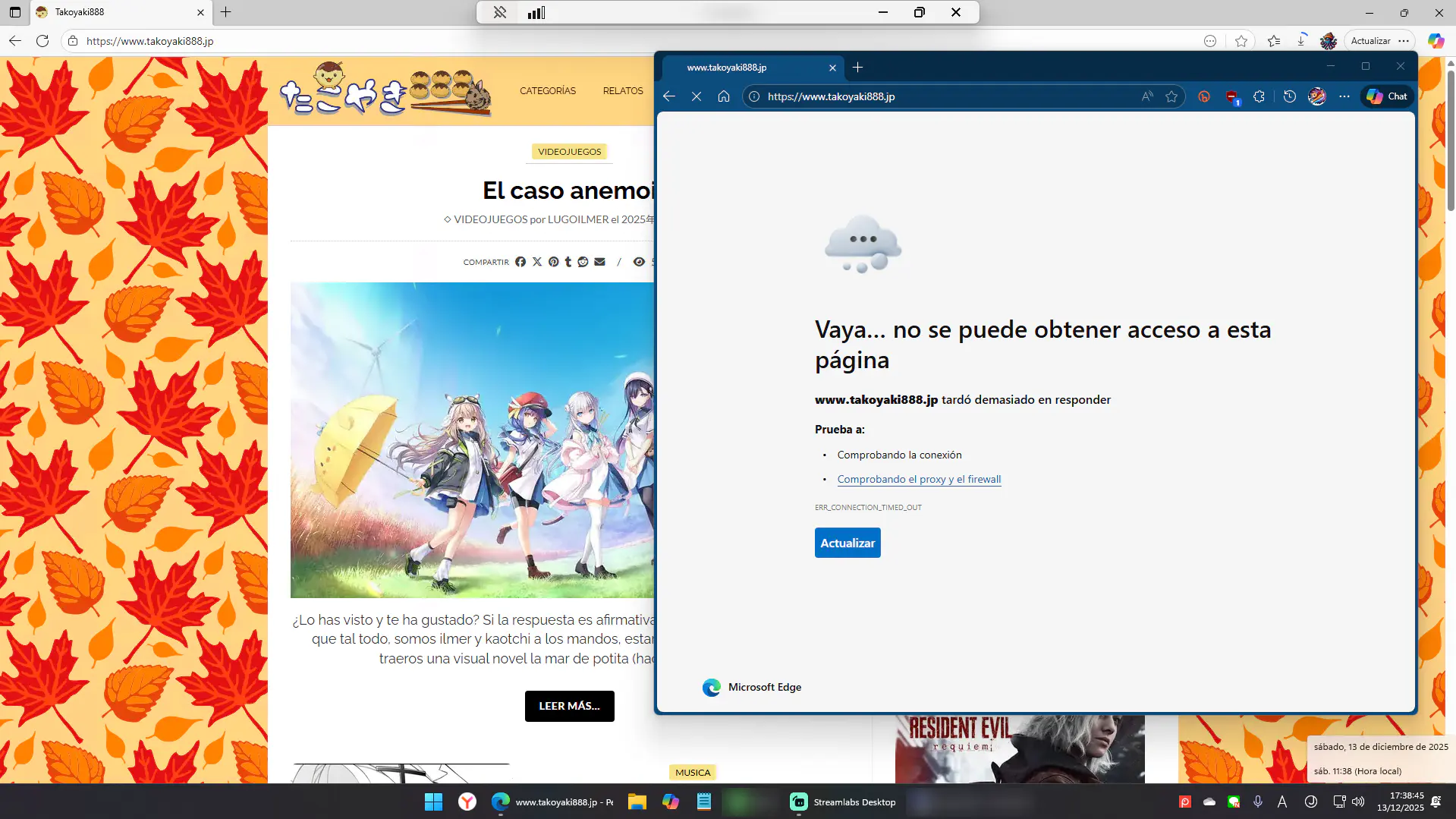
Task: Share the article on Pinterest
Action: click(x=553, y=262)
